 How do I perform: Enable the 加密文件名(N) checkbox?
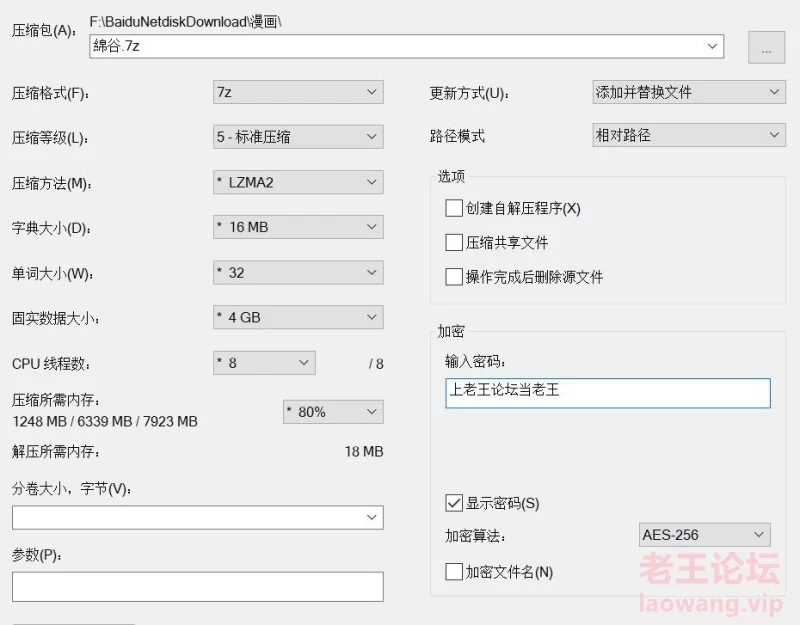click(x=454, y=571)
